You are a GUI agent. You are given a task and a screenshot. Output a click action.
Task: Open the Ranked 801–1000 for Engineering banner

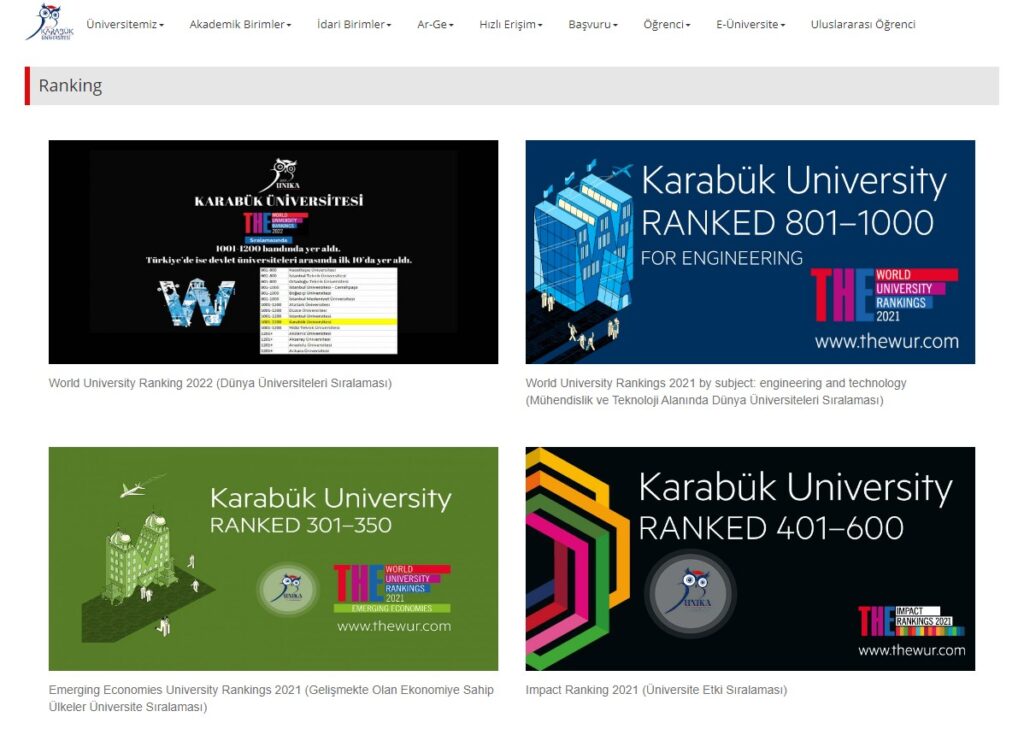click(x=750, y=252)
